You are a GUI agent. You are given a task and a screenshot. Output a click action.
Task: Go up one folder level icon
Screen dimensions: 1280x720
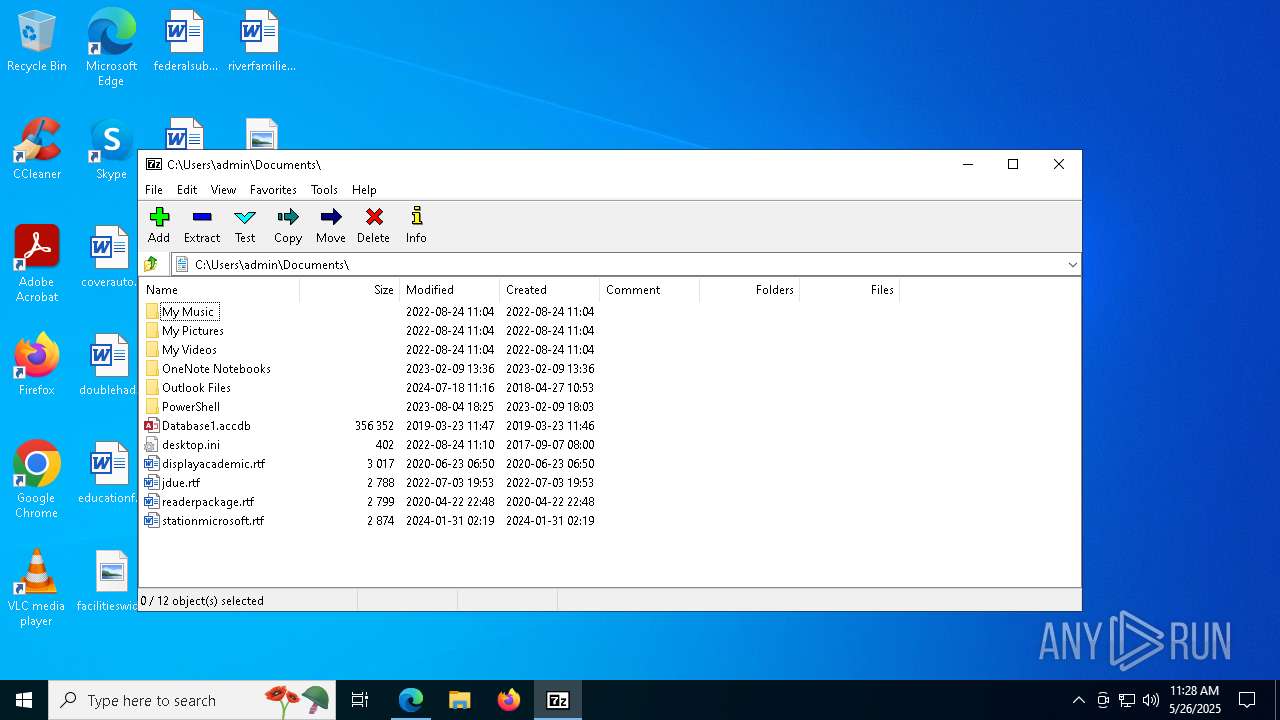click(151, 264)
